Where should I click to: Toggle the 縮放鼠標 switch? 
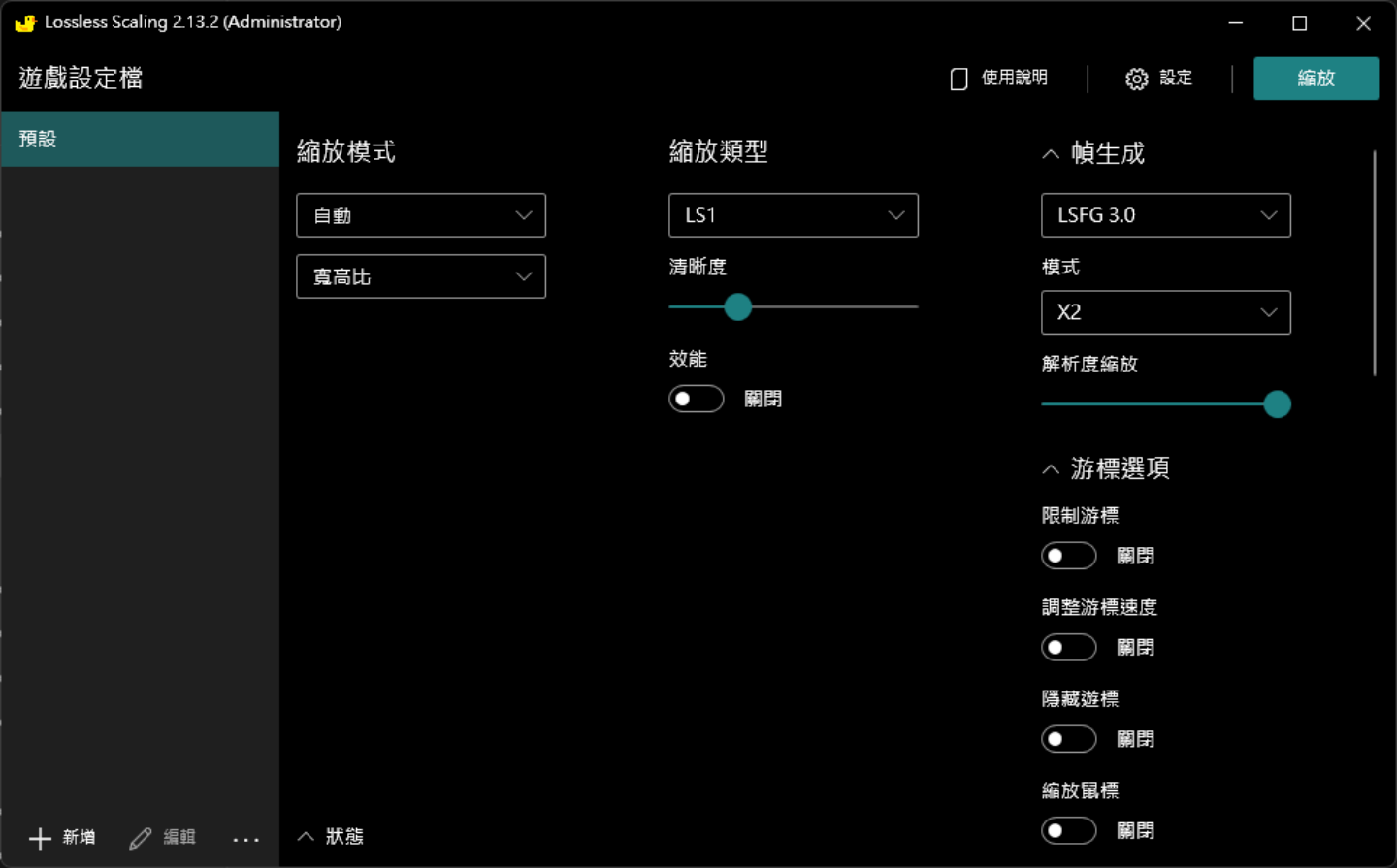[1069, 830]
